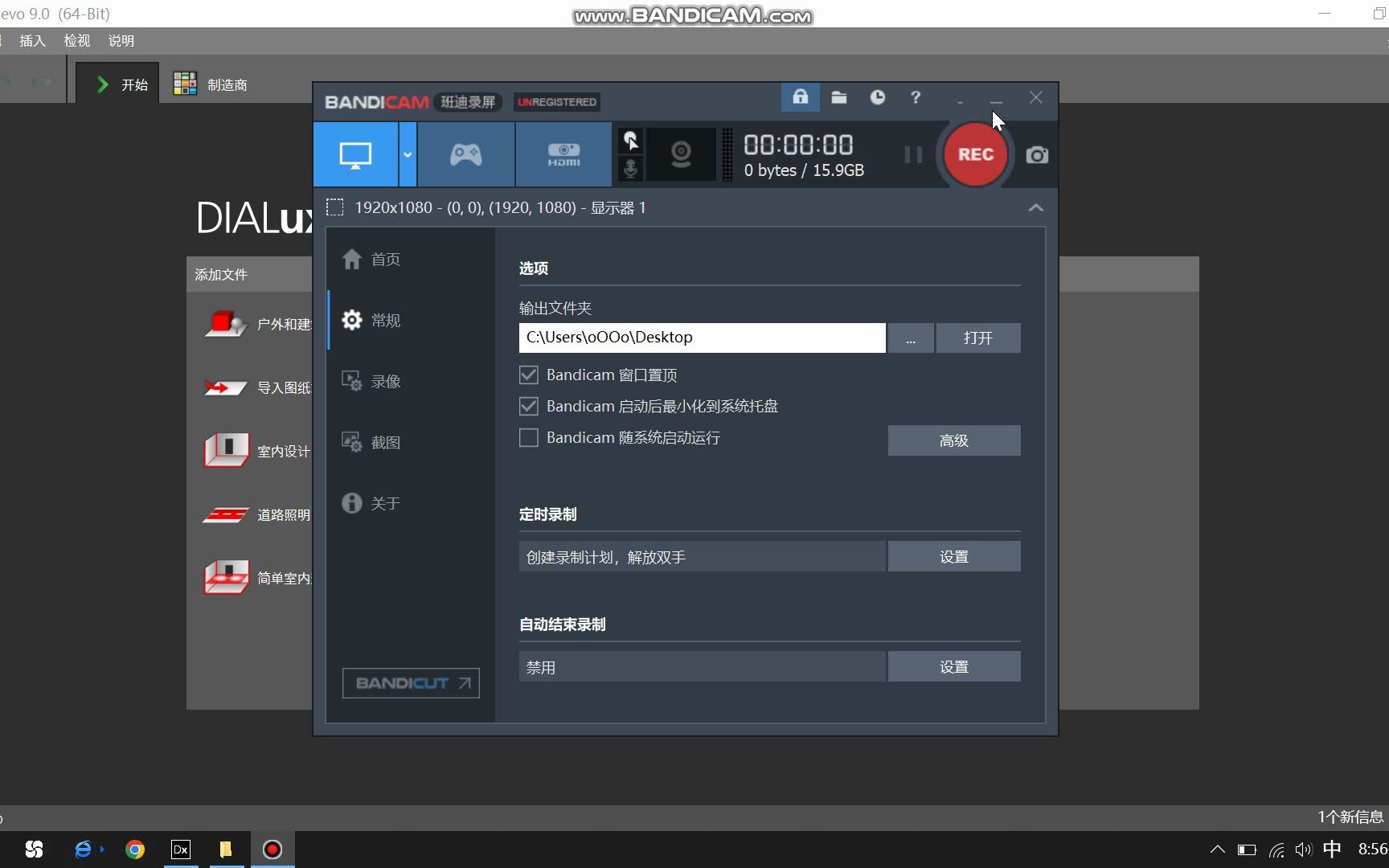
Task: Click the 禁用 auto-complete status field
Action: (702, 666)
